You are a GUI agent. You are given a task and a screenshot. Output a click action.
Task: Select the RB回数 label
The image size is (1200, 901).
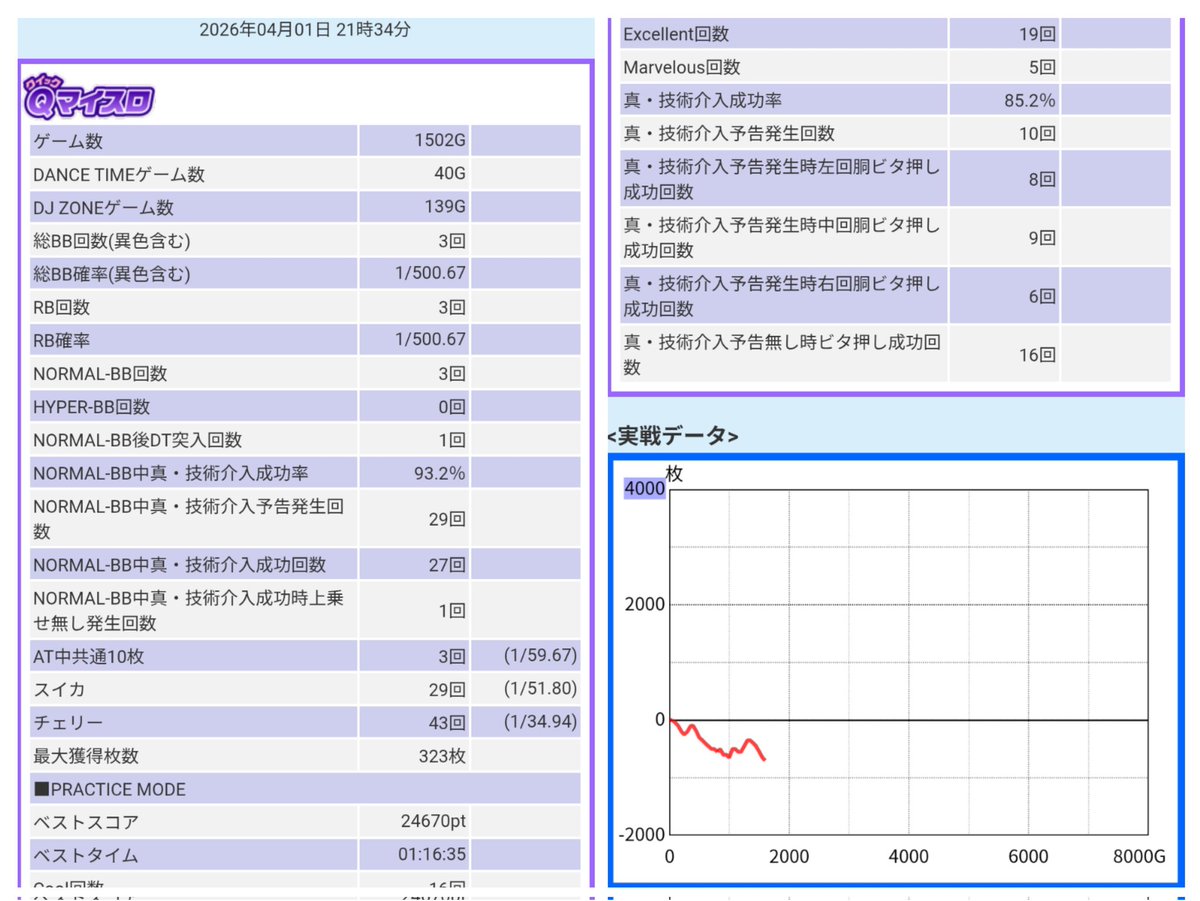coord(62,308)
